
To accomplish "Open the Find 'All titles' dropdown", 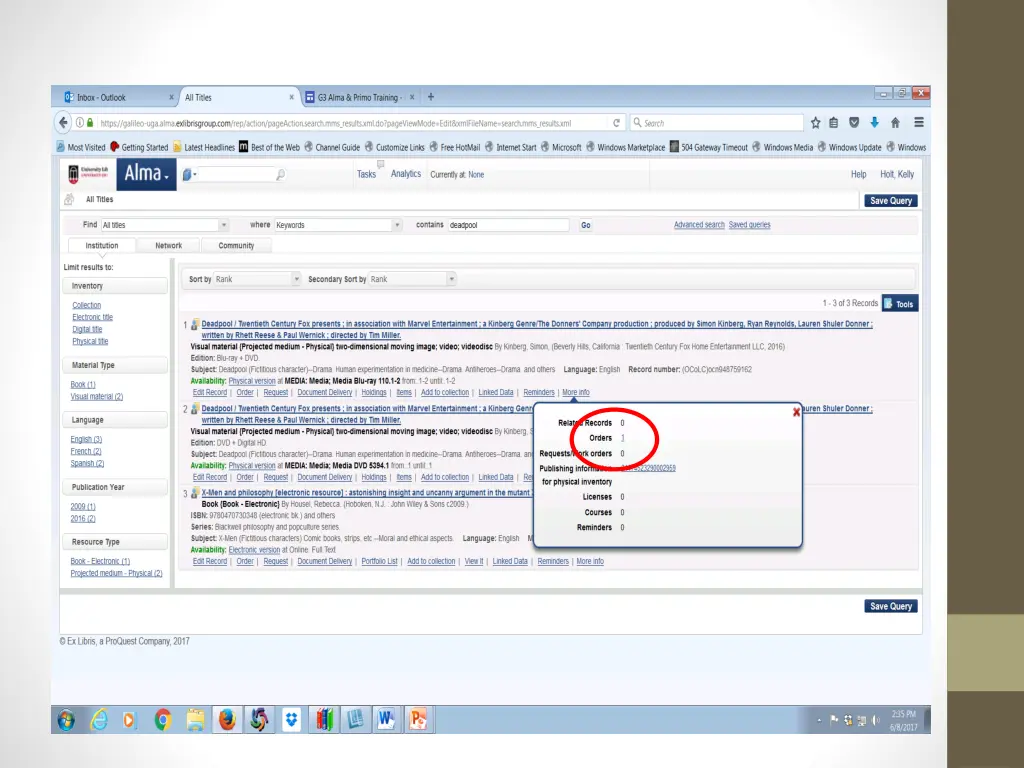I will (165, 225).
